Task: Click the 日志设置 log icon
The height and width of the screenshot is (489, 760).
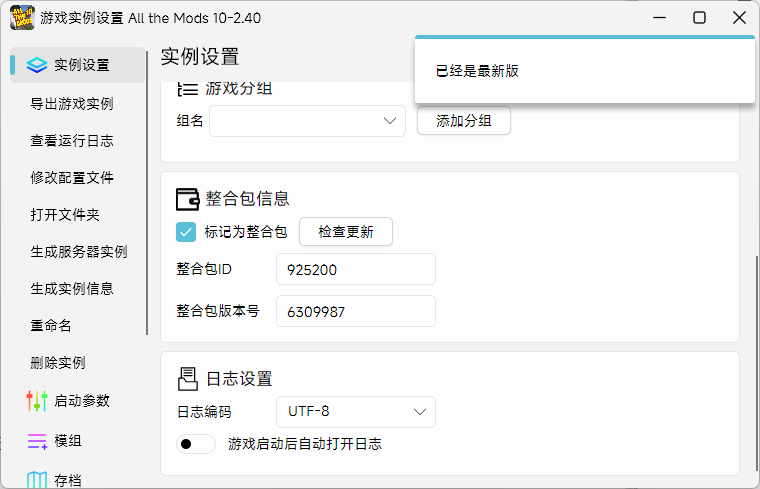Action: (x=188, y=379)
